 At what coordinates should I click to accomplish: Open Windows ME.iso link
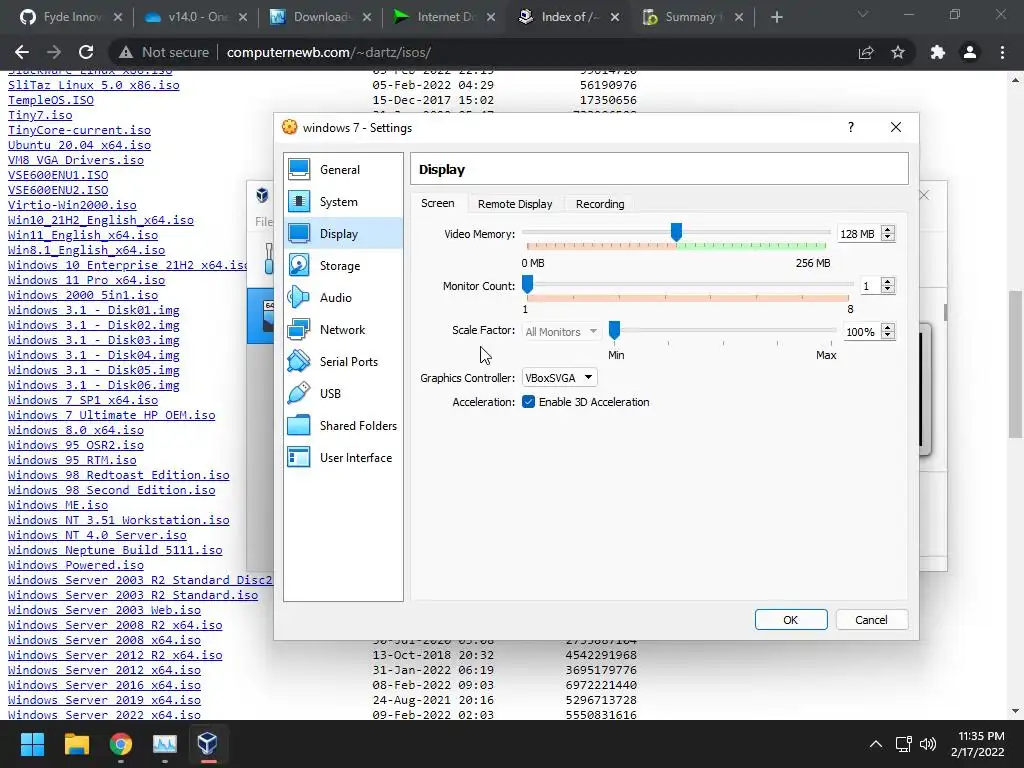point(58,505)
